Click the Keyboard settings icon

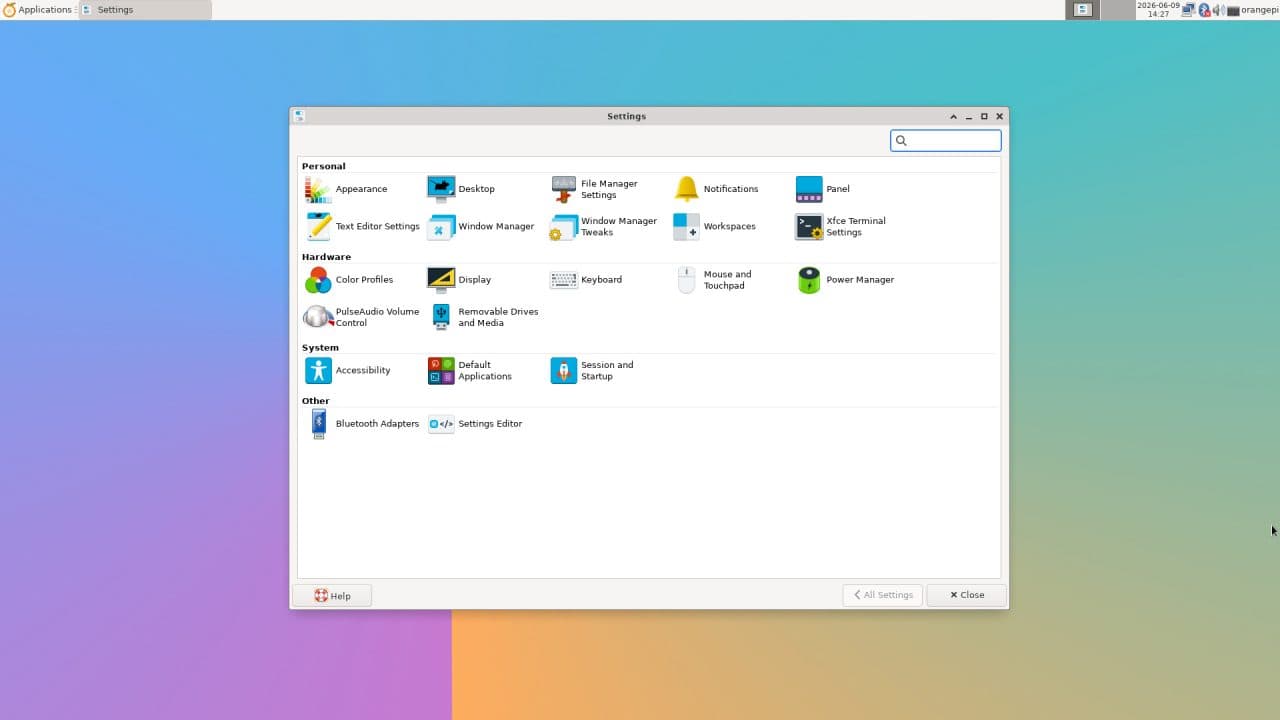coord(564,280)
